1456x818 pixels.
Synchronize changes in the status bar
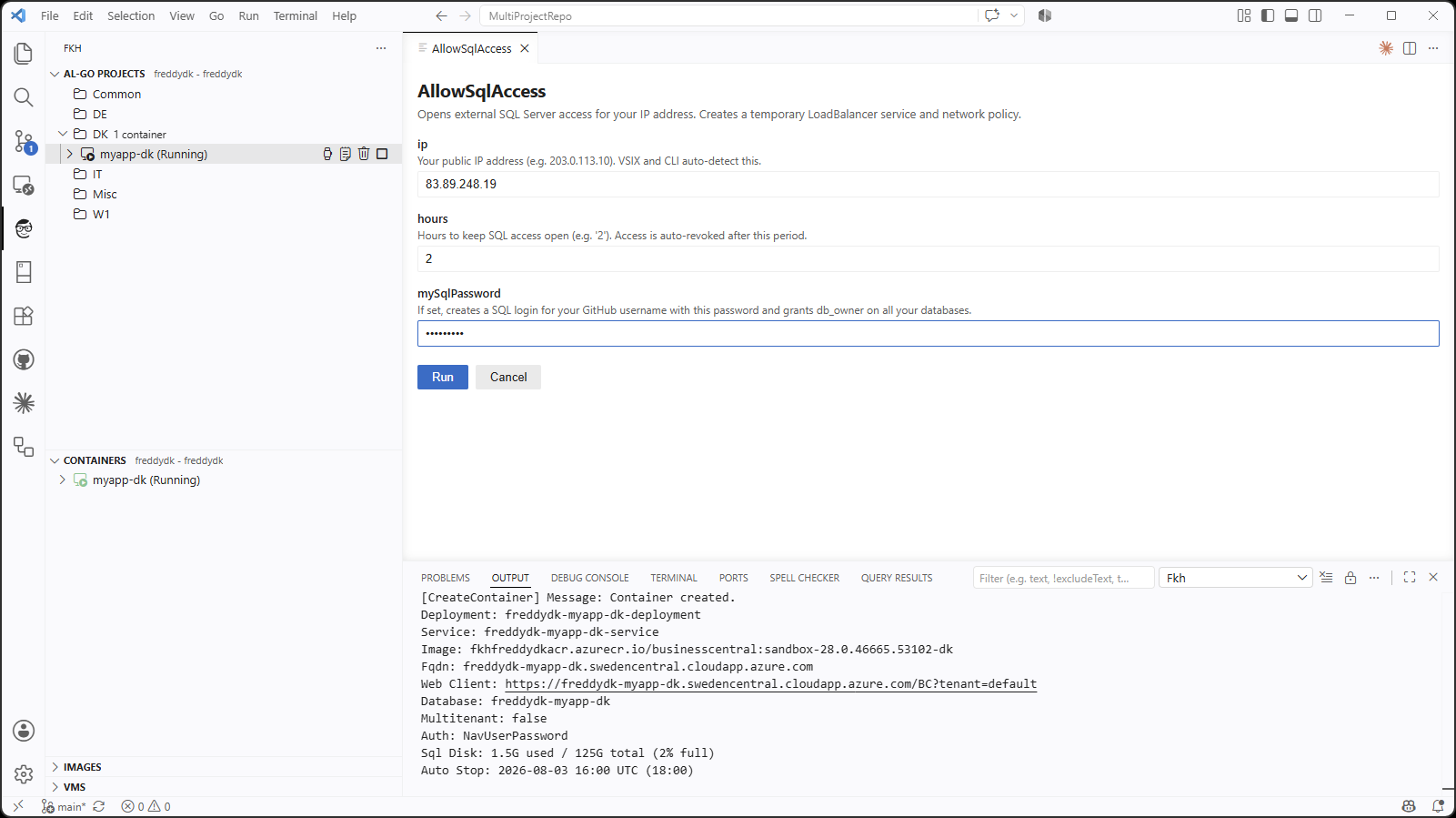pyautogui.click(x=99, y=806)
